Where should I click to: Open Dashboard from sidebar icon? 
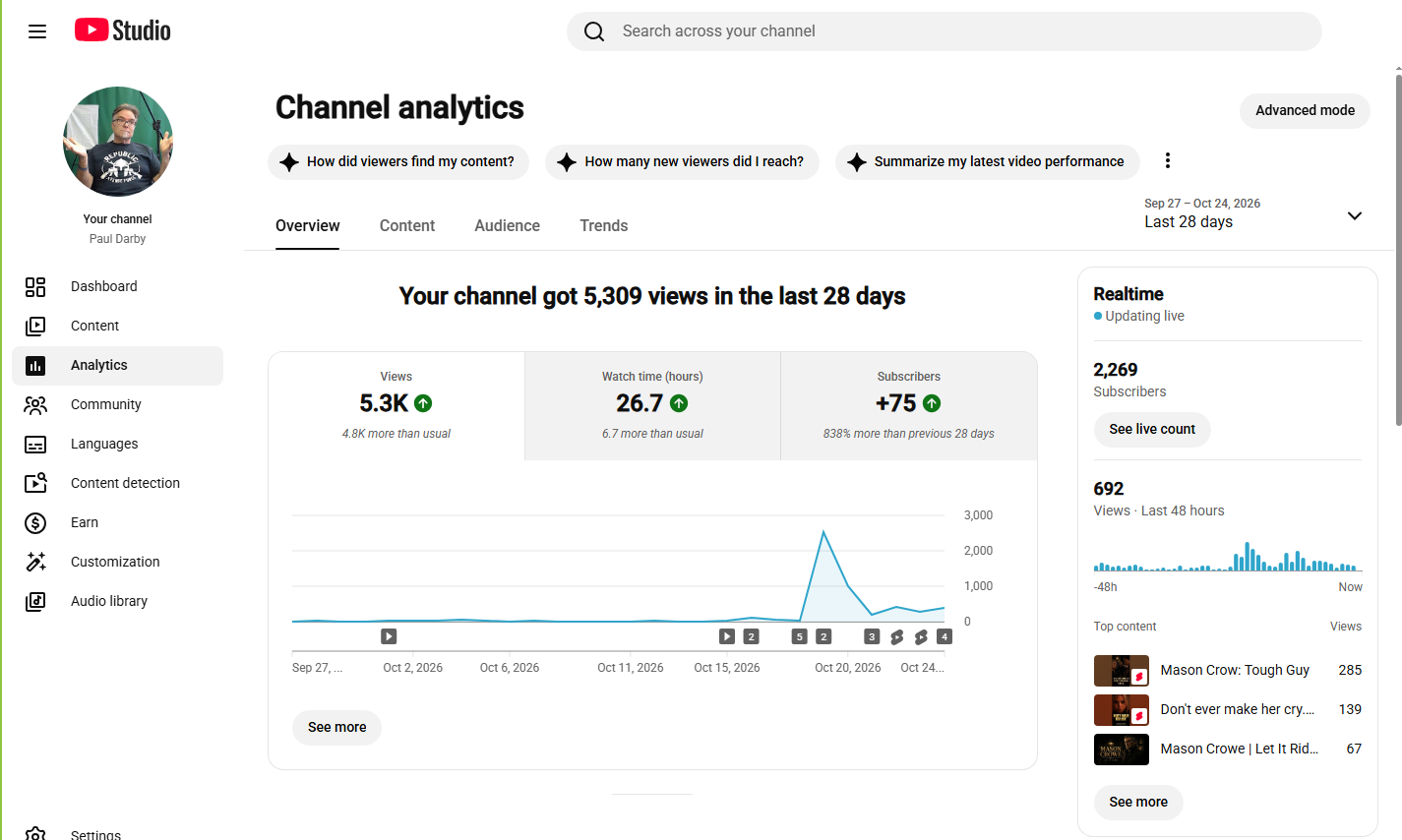(x=35, y=286)
